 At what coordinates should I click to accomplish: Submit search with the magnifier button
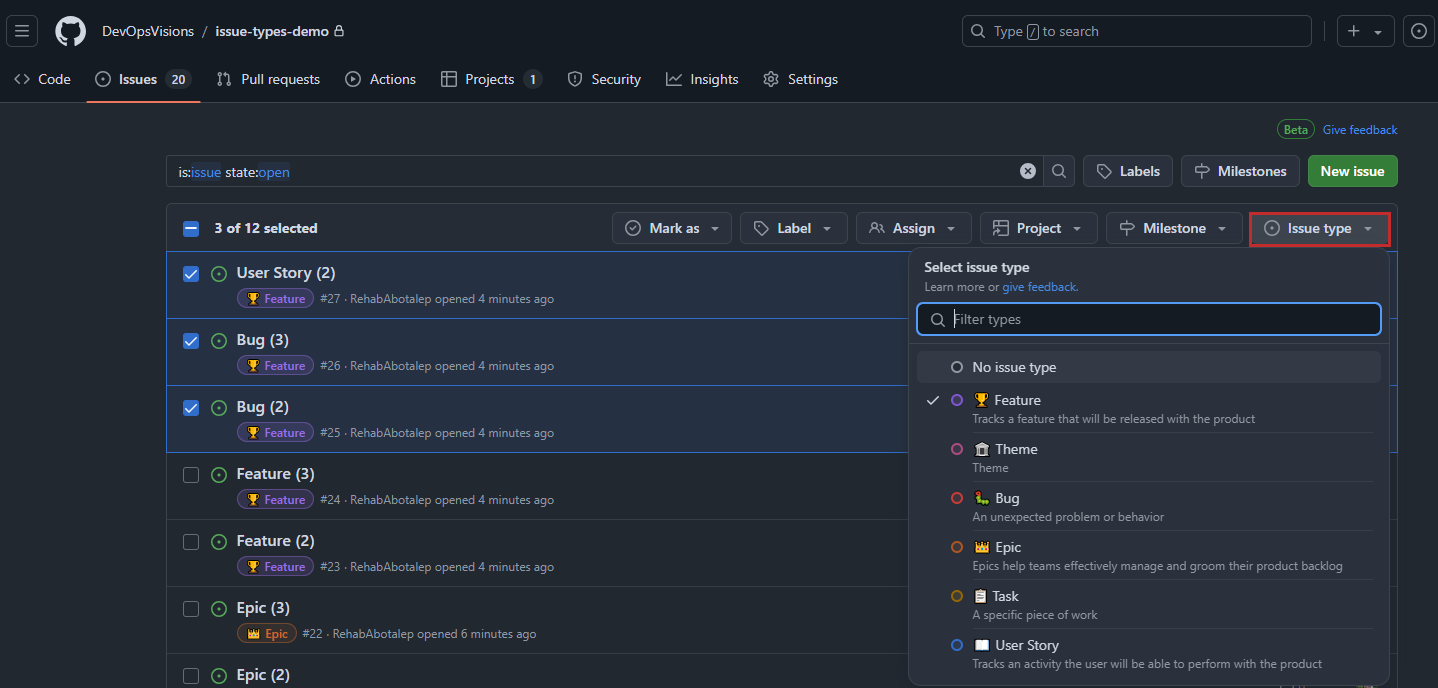[1058, 171]
